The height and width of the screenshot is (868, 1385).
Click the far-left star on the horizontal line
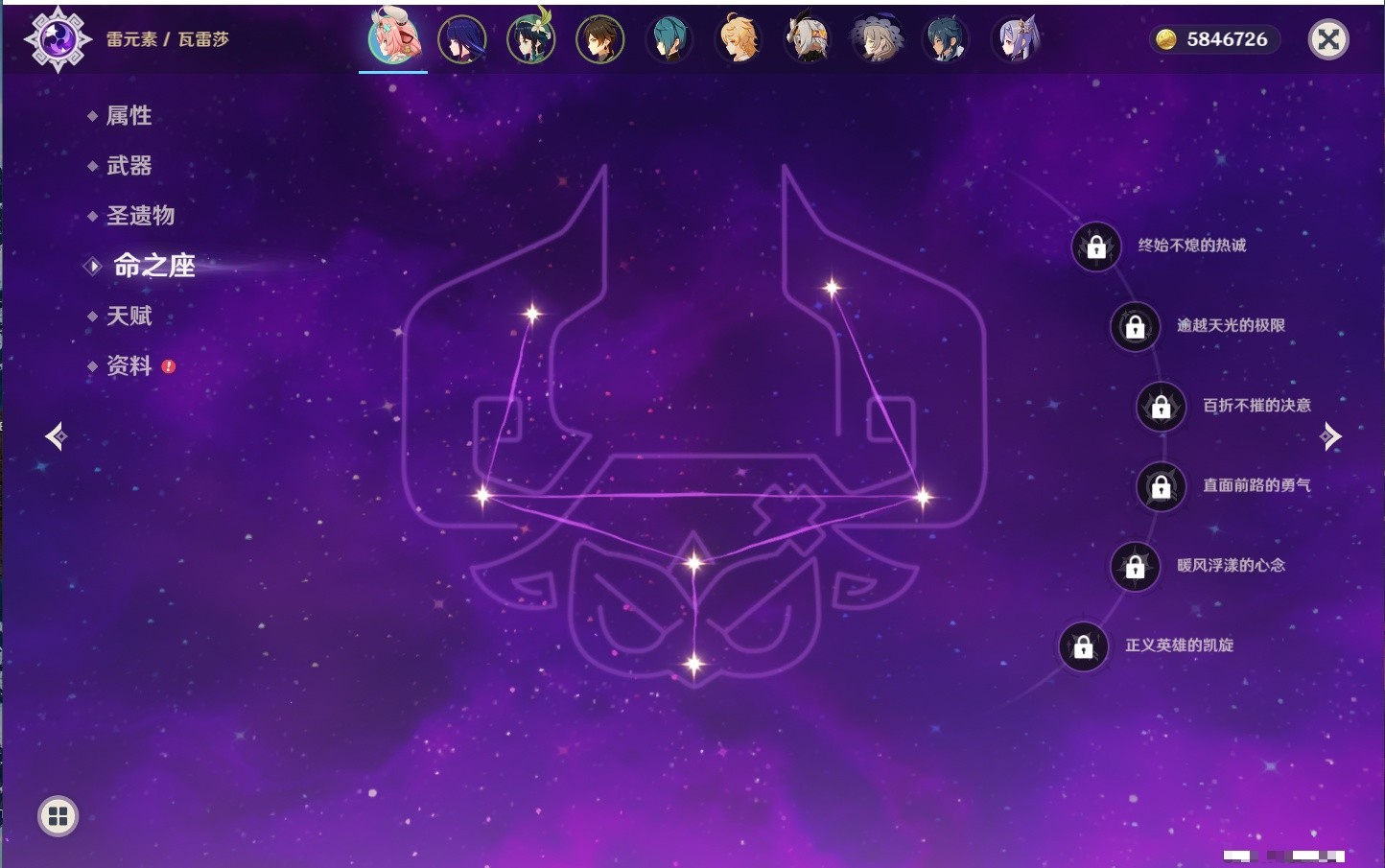click(x=482, y=495)
